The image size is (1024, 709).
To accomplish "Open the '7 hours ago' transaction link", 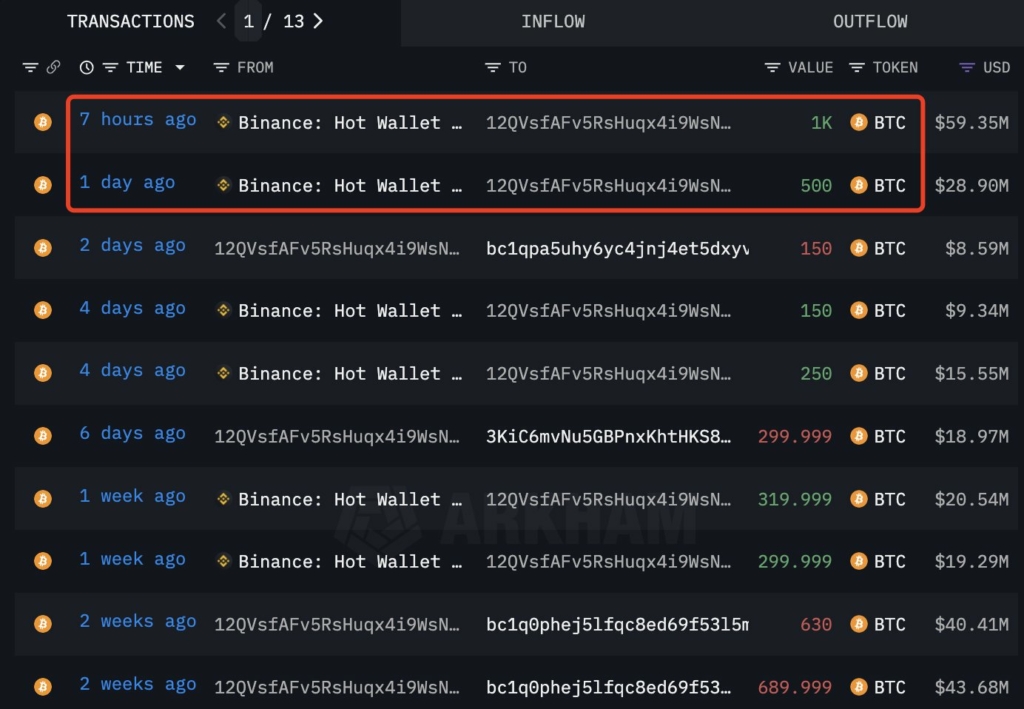I will (138, 119).
